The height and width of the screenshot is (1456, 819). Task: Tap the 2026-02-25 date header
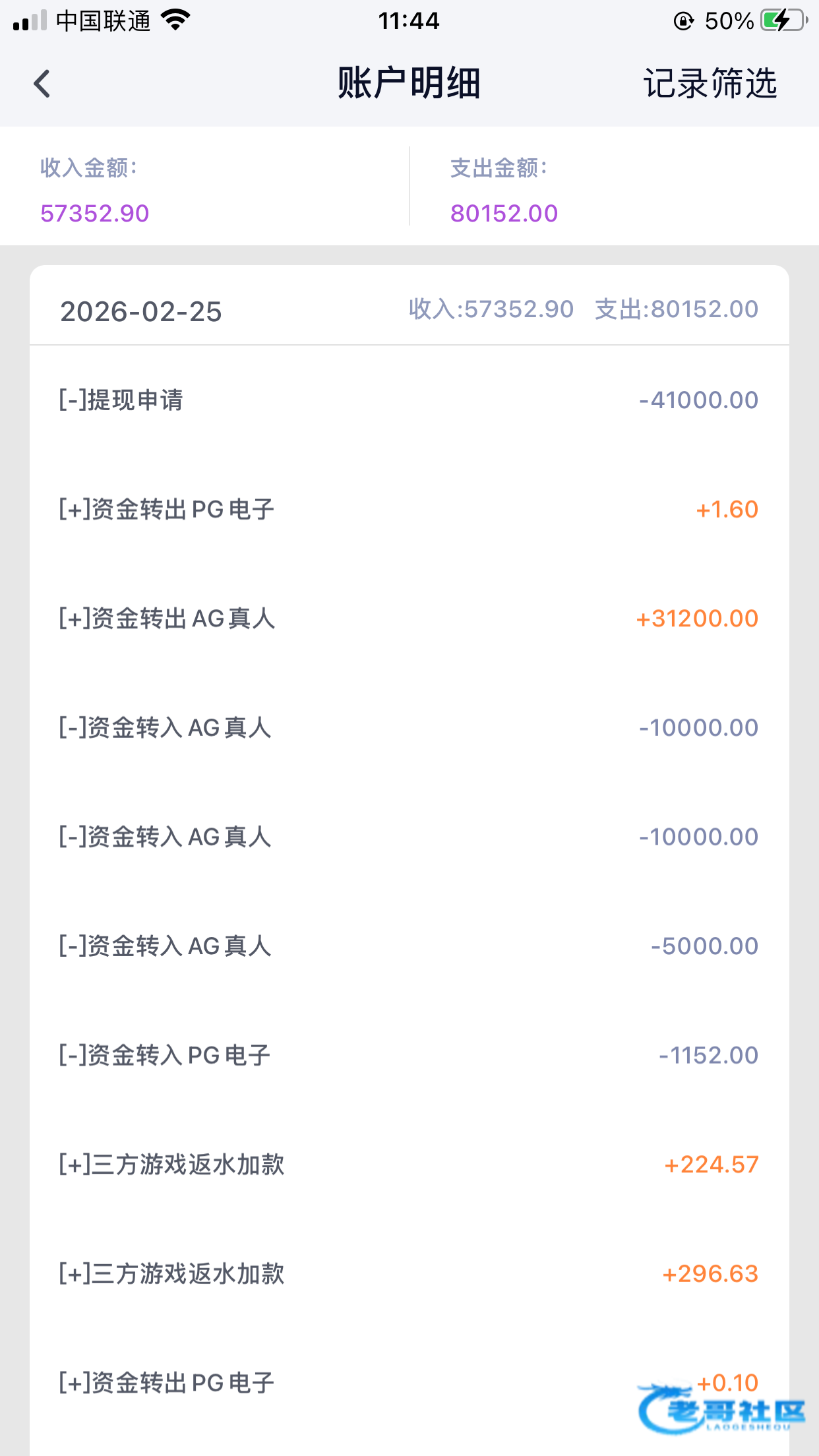[141, 311]
